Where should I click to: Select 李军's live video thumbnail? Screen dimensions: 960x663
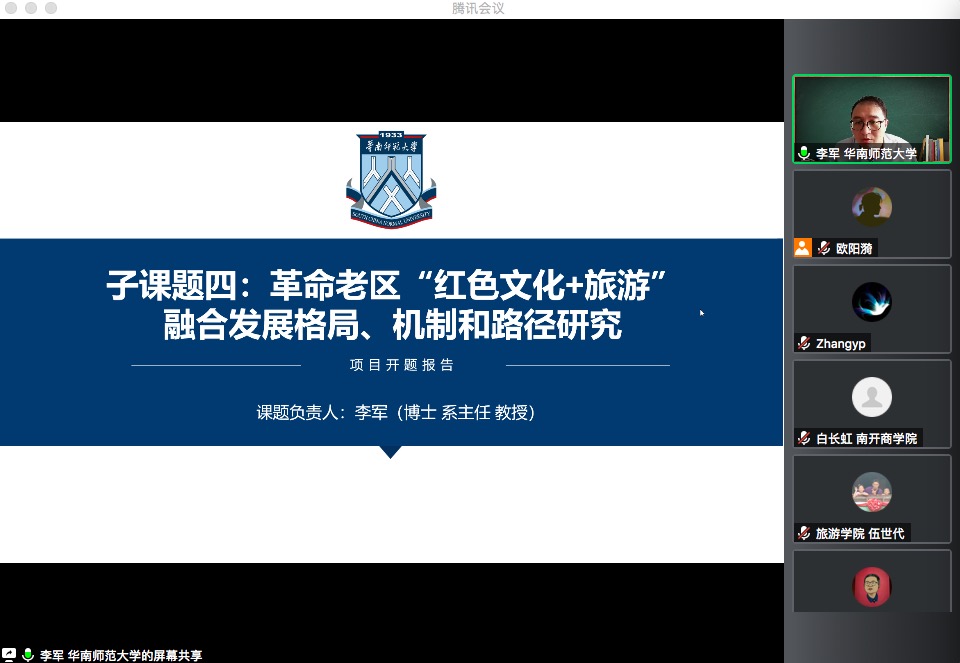click(872, 119)
